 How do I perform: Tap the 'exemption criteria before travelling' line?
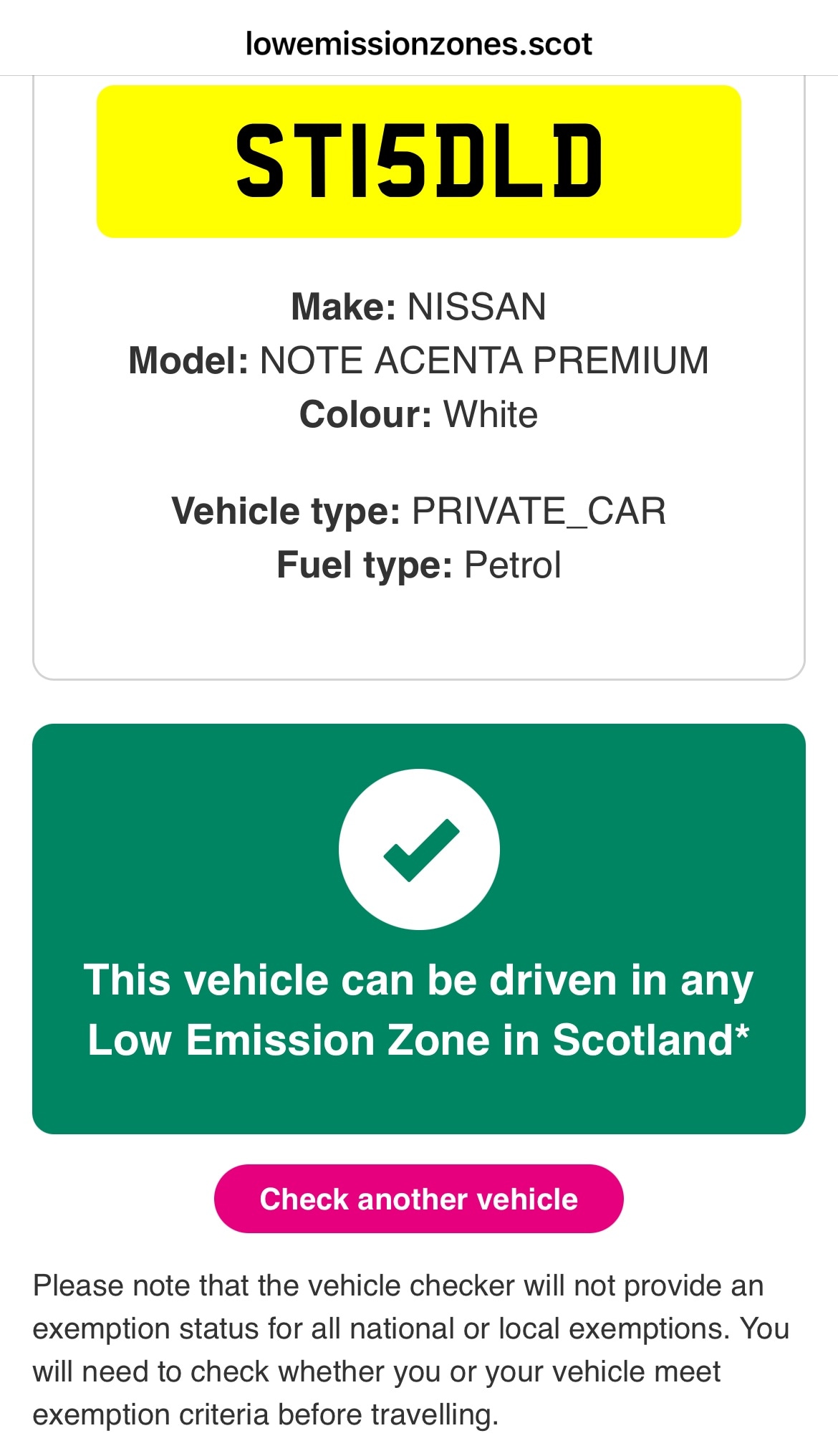265,1415
